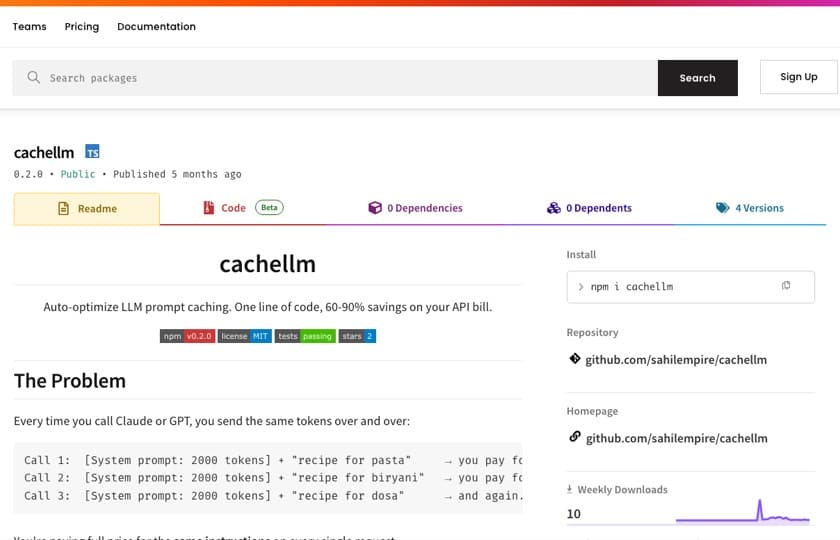Click the 0.2.0 version text
This screenshot has height=540, width=840.
pyautogui.click(x=28, y=174)
